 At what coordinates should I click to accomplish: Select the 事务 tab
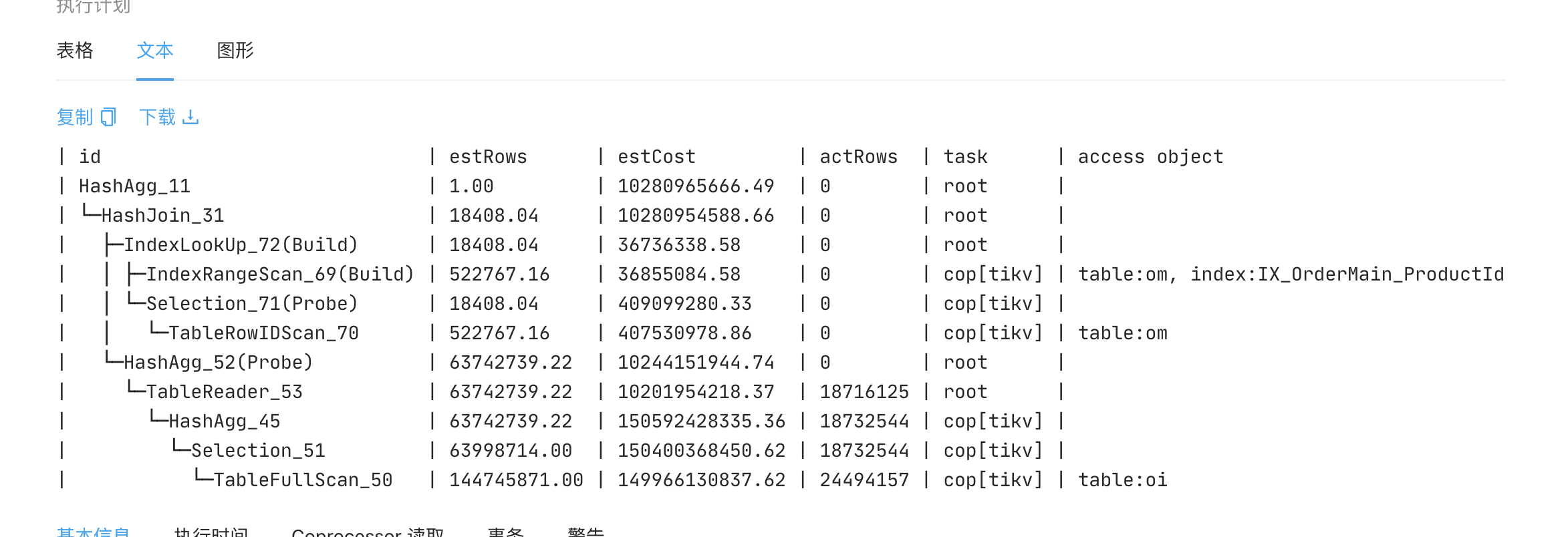(x=506, y=532)
